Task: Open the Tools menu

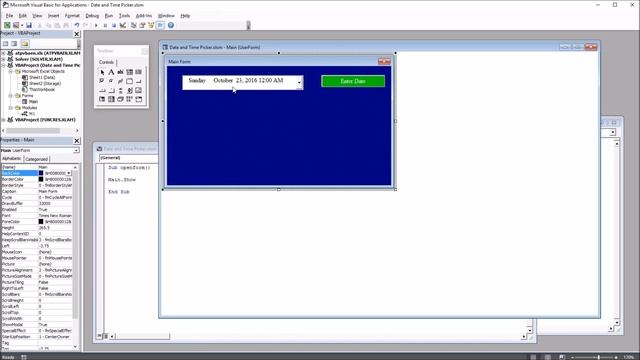Action: pos(124,16)
